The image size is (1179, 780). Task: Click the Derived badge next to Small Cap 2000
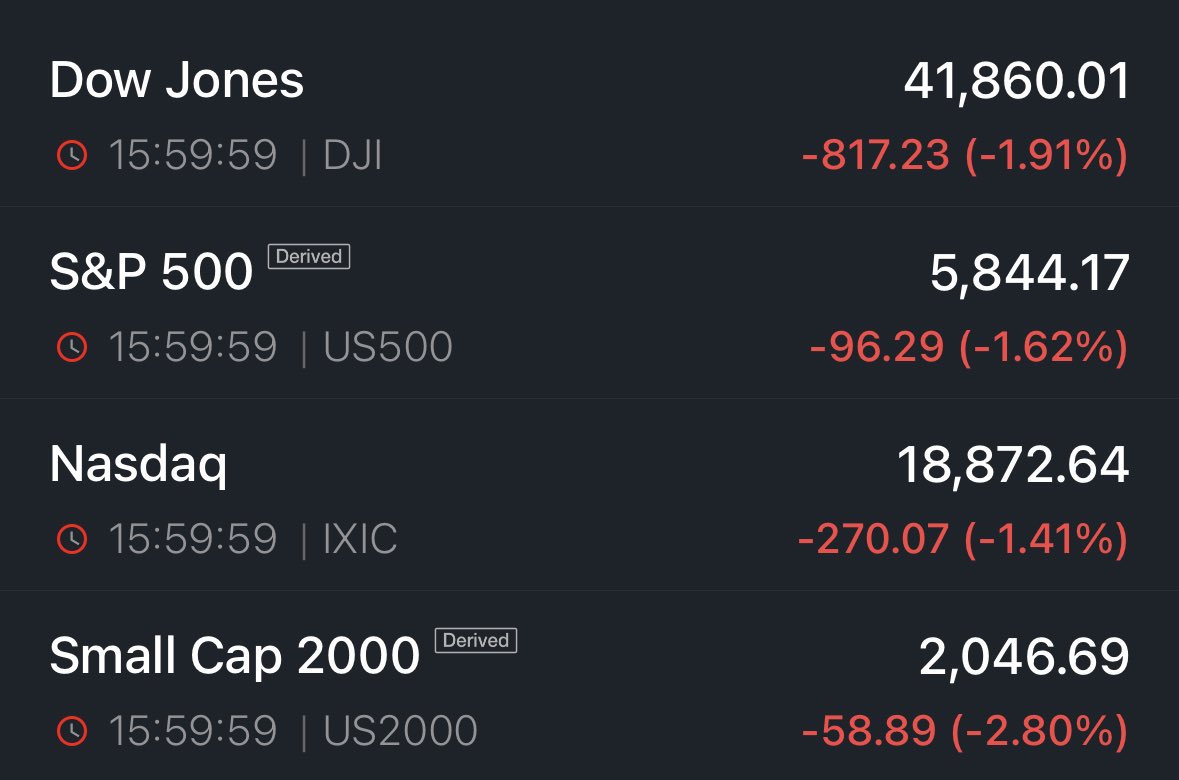click(476, 641)
